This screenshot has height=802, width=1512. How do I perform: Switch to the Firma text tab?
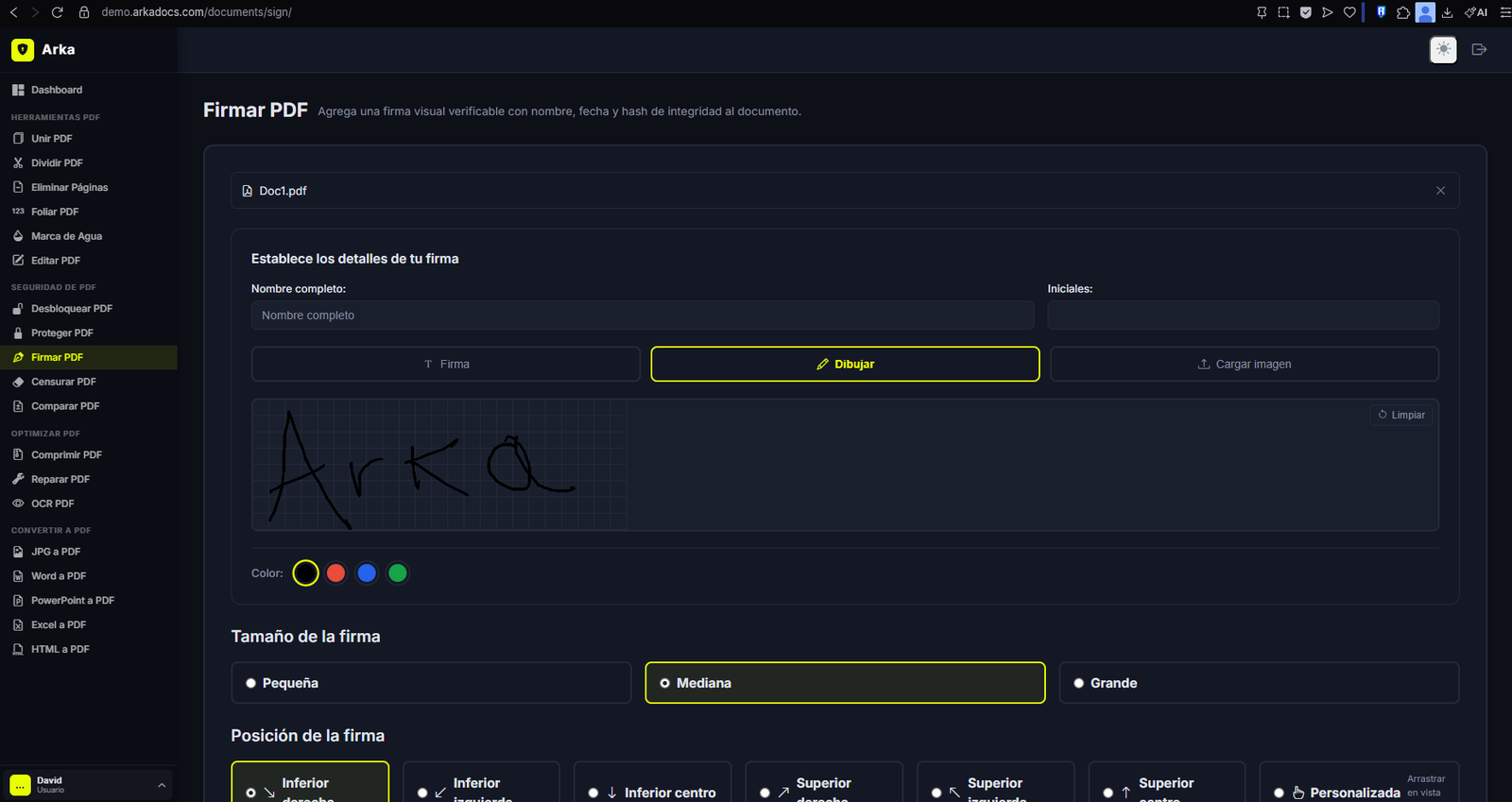click(446, 365)
